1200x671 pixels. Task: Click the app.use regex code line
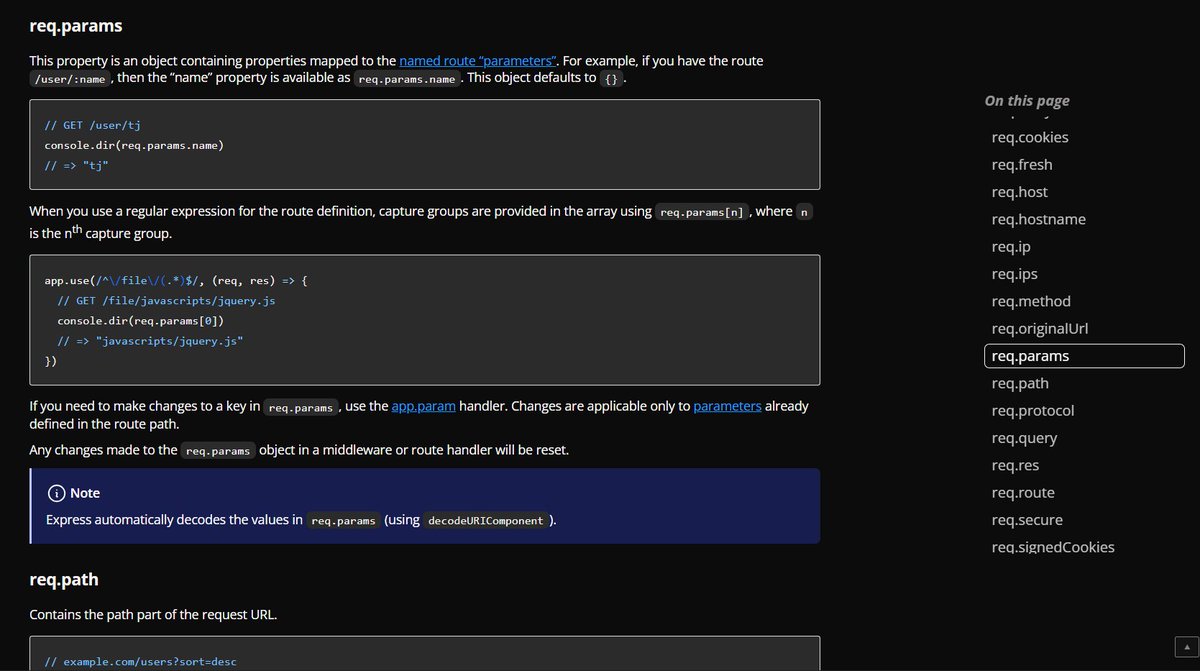pyautogui.click(x=176, y=281)
